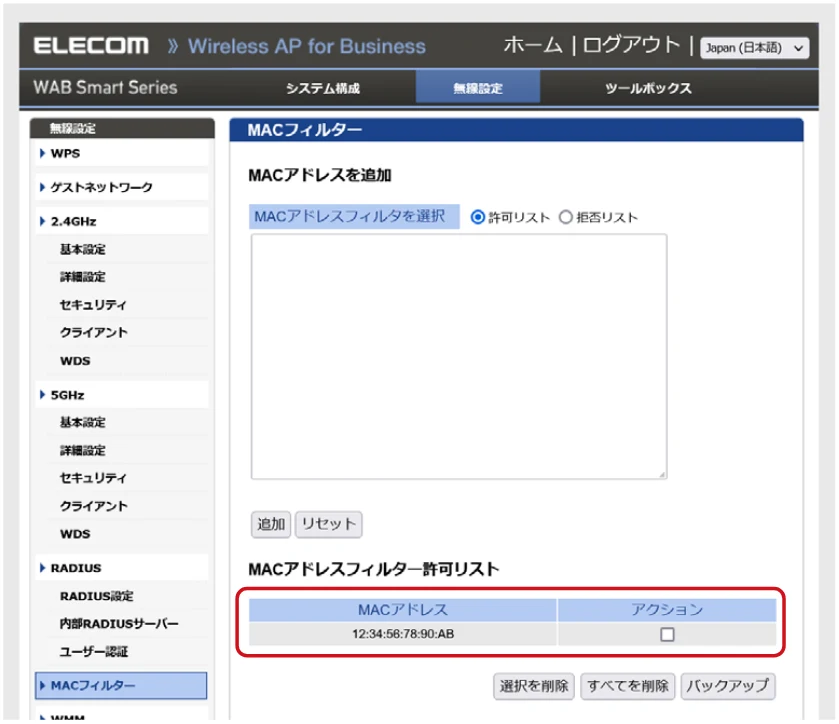Go to ホーム link

click(x=533, y=45)
